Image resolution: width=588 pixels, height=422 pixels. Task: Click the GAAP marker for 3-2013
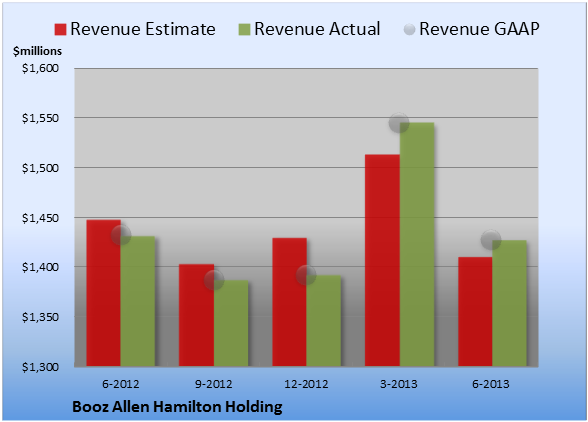(399, 123)
